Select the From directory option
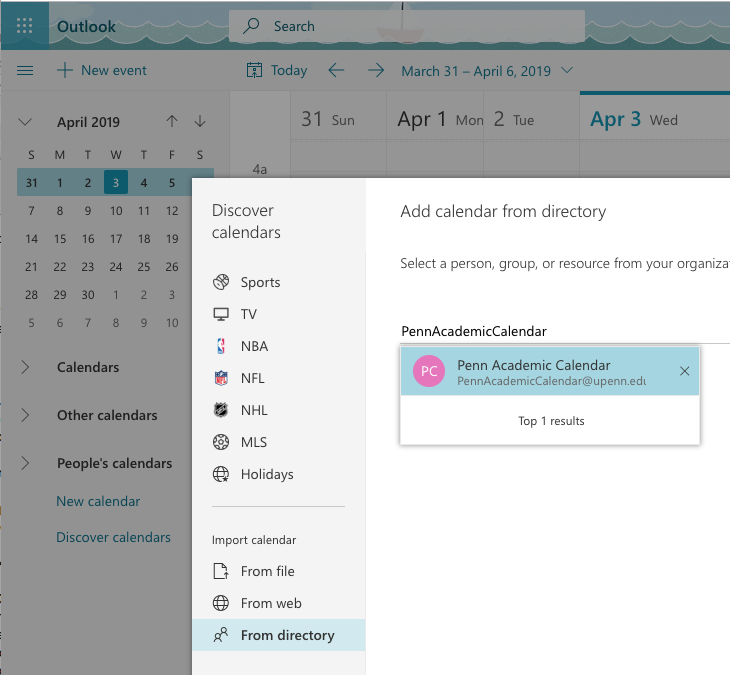Screen dimensions: 730x675 pos(278,635)
